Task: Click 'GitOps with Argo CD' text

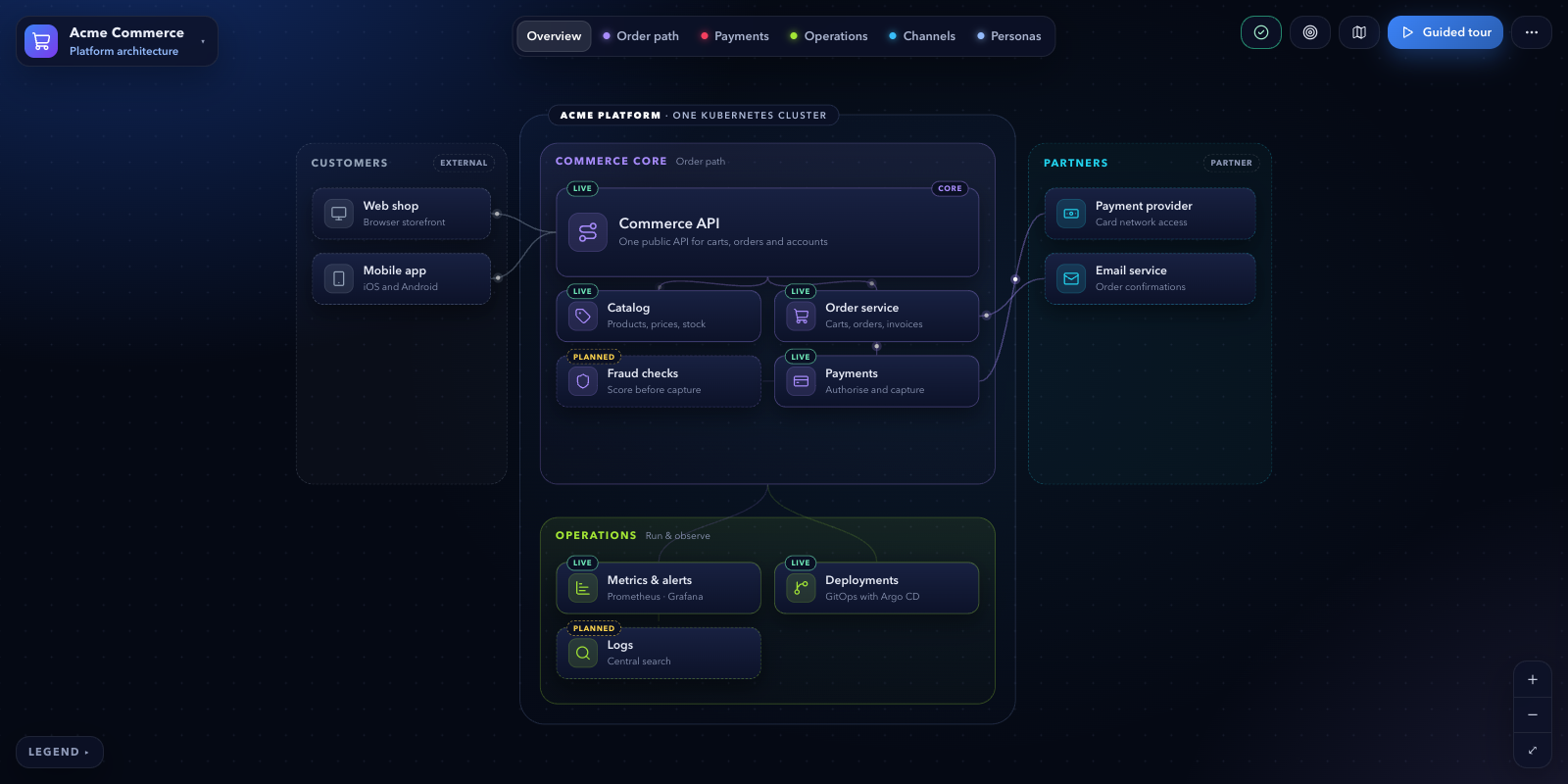Action: tap(872, 597)
